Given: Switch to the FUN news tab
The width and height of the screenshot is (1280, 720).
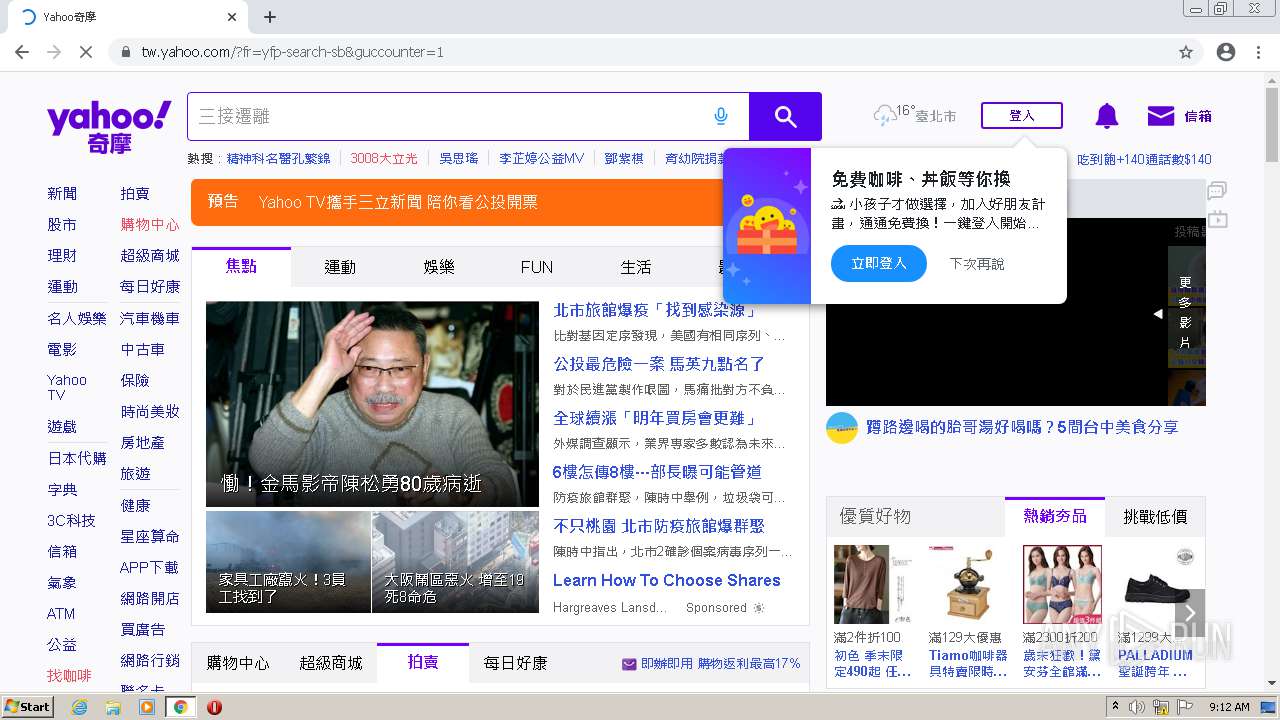Looking at the screenshot, I should click(537, 267).
